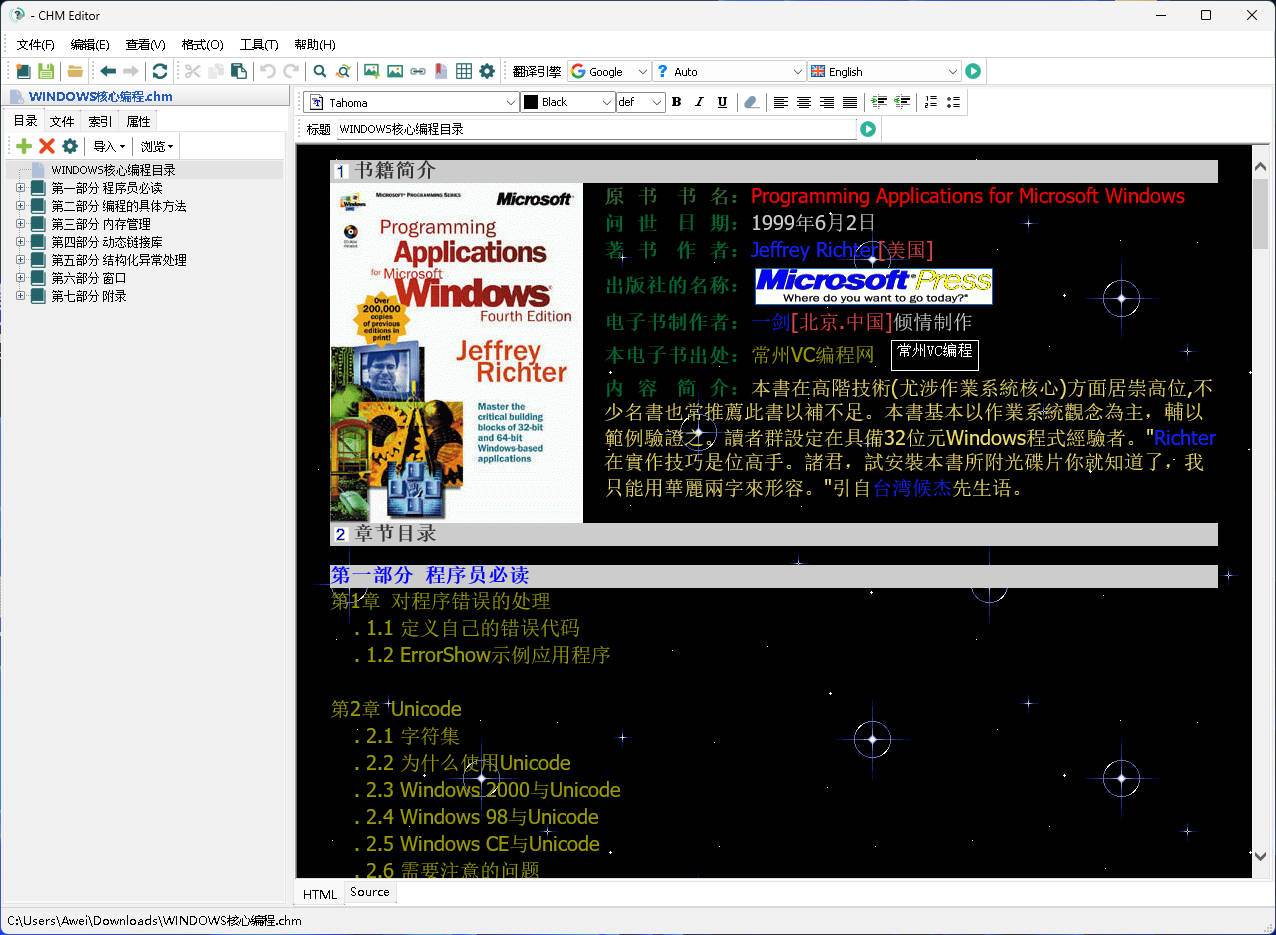Open the 帮助(H) menu

315,44
